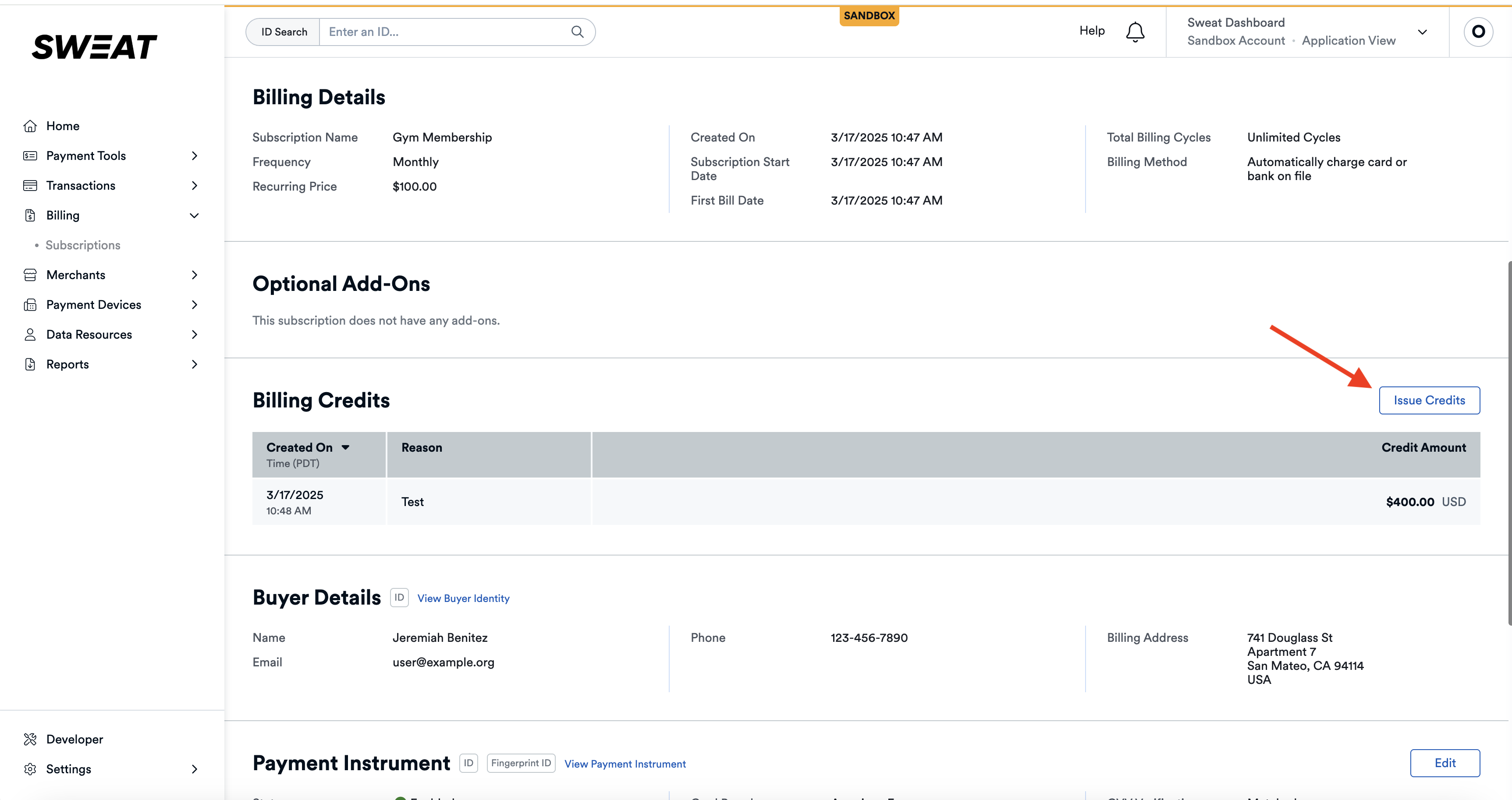Open Data Resources menu item
This screenshot has height=800, width=1512.
click(x=89, y=335)
